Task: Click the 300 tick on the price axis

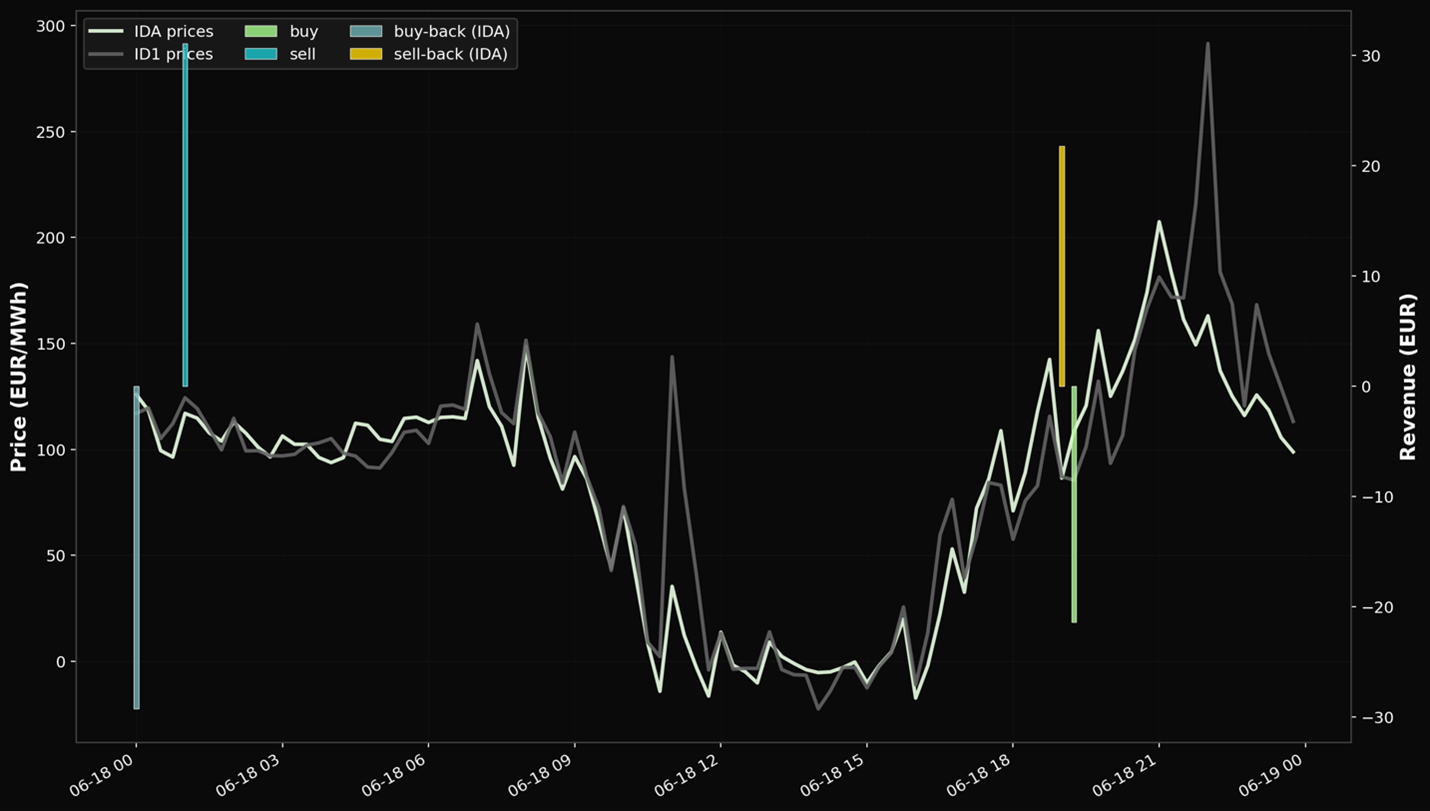Action: point(50,26)
